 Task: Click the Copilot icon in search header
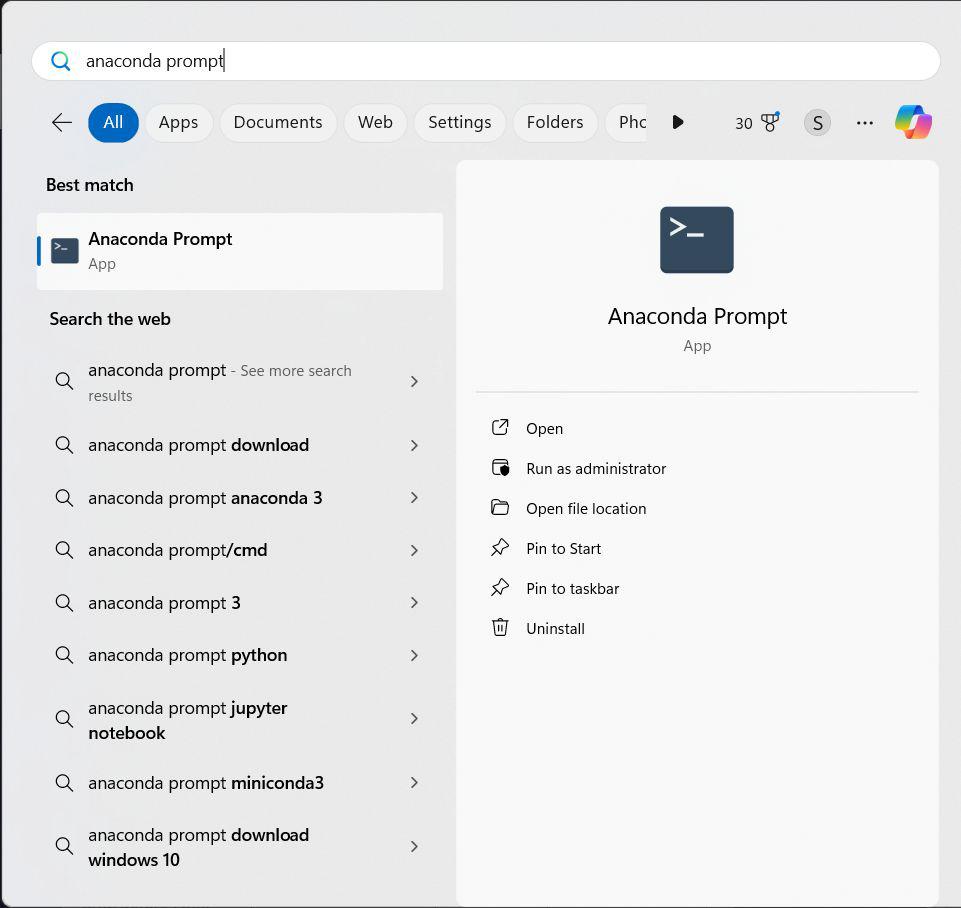coord(913,122)
